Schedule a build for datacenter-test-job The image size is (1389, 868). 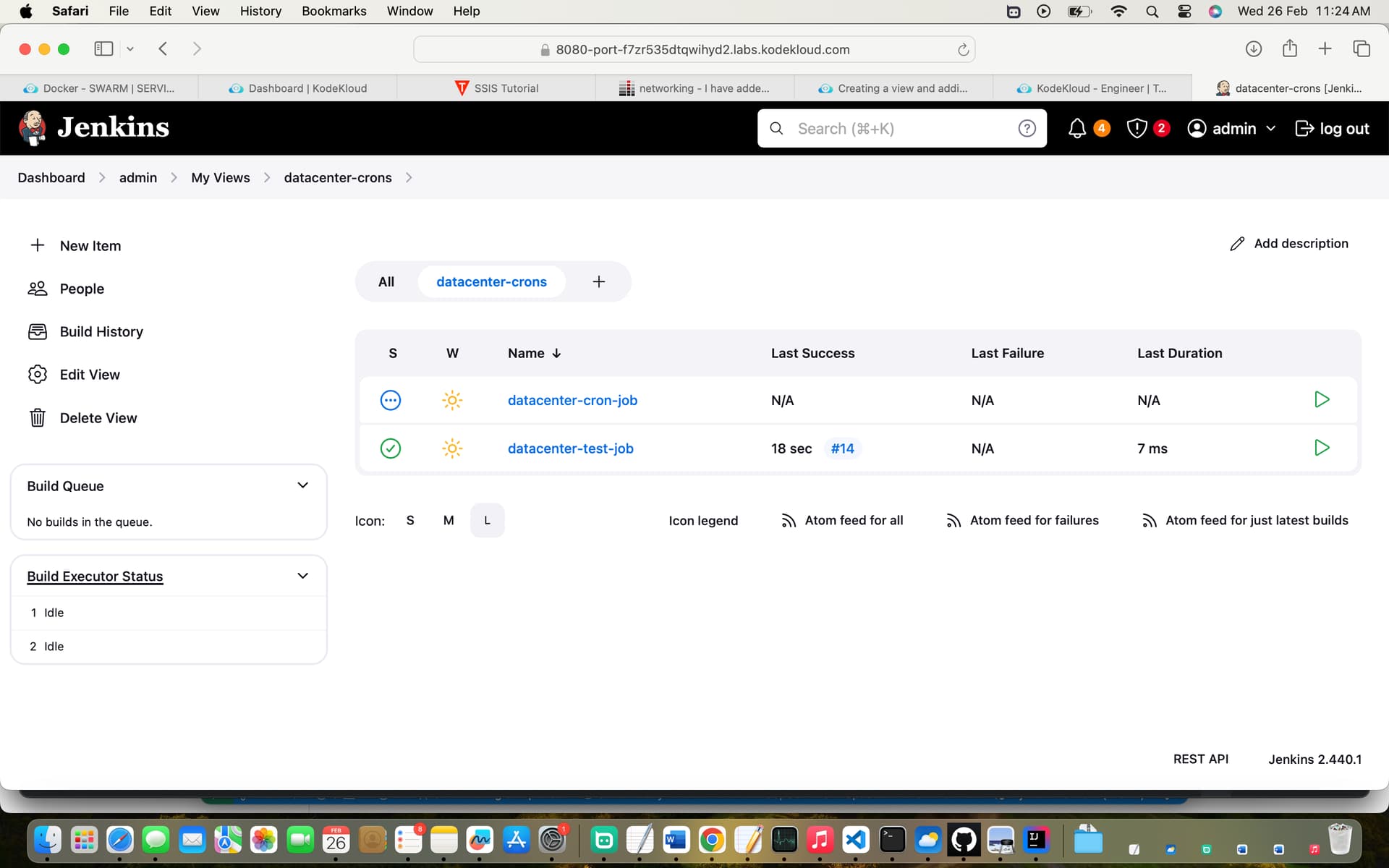[1321, 448]
